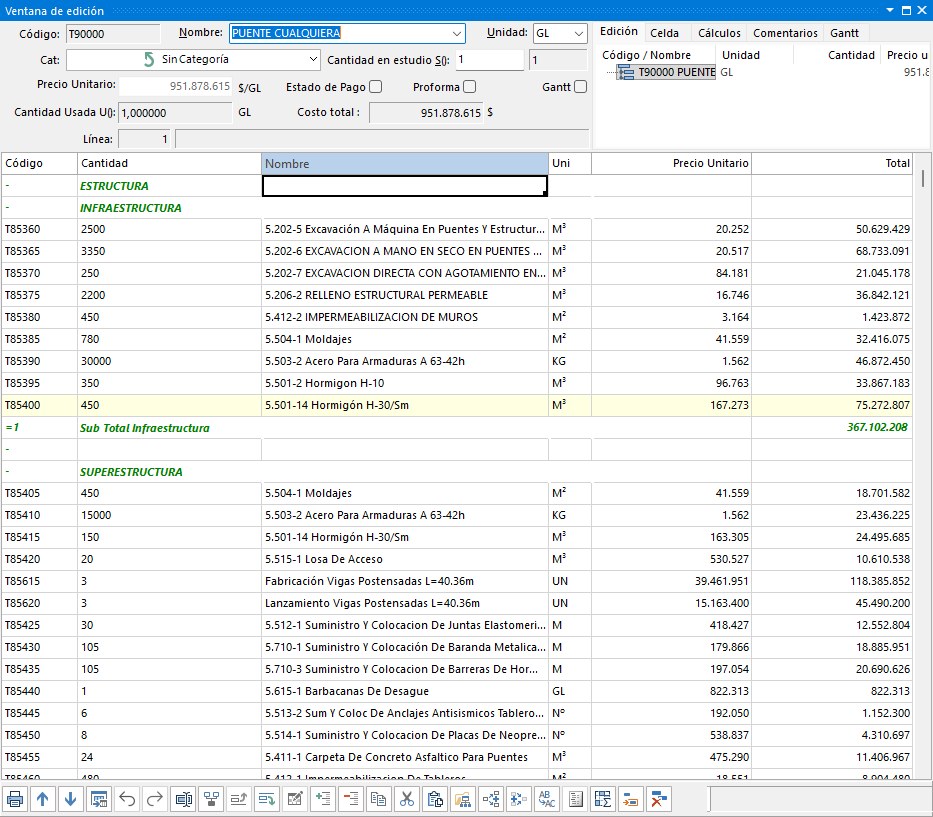Click 'Fabricación Vigas Postensadas L=40.36m' cell

pos(405,581)
